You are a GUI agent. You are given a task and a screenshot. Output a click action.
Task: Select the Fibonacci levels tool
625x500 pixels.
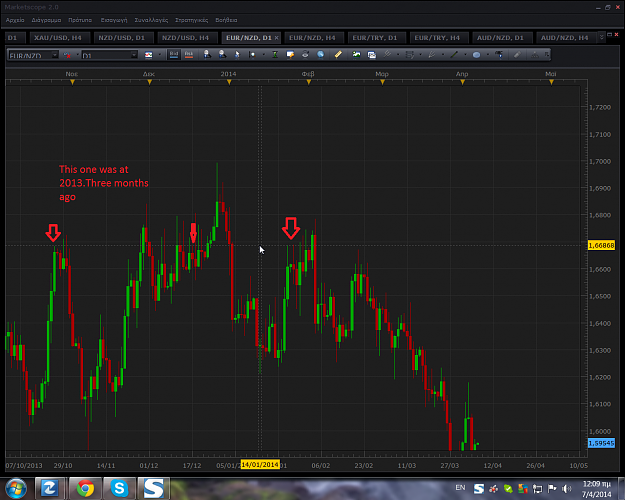click(x=409, y=54)
